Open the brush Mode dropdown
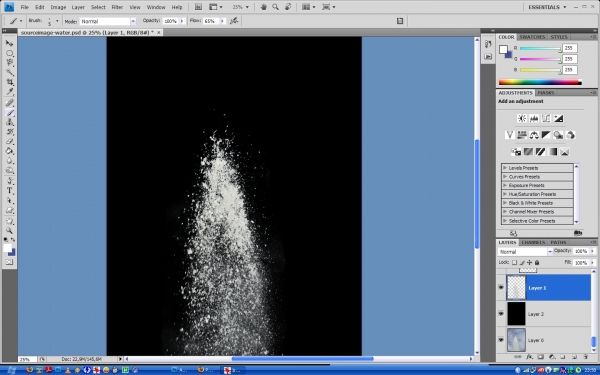The image size is (600, 375). pos(108,21)
